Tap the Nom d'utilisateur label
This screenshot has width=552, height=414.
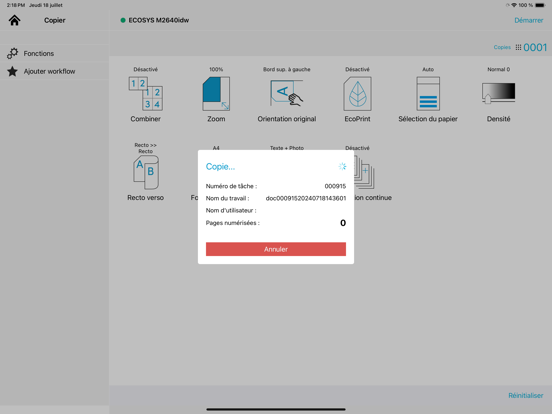tap(231, 211)
